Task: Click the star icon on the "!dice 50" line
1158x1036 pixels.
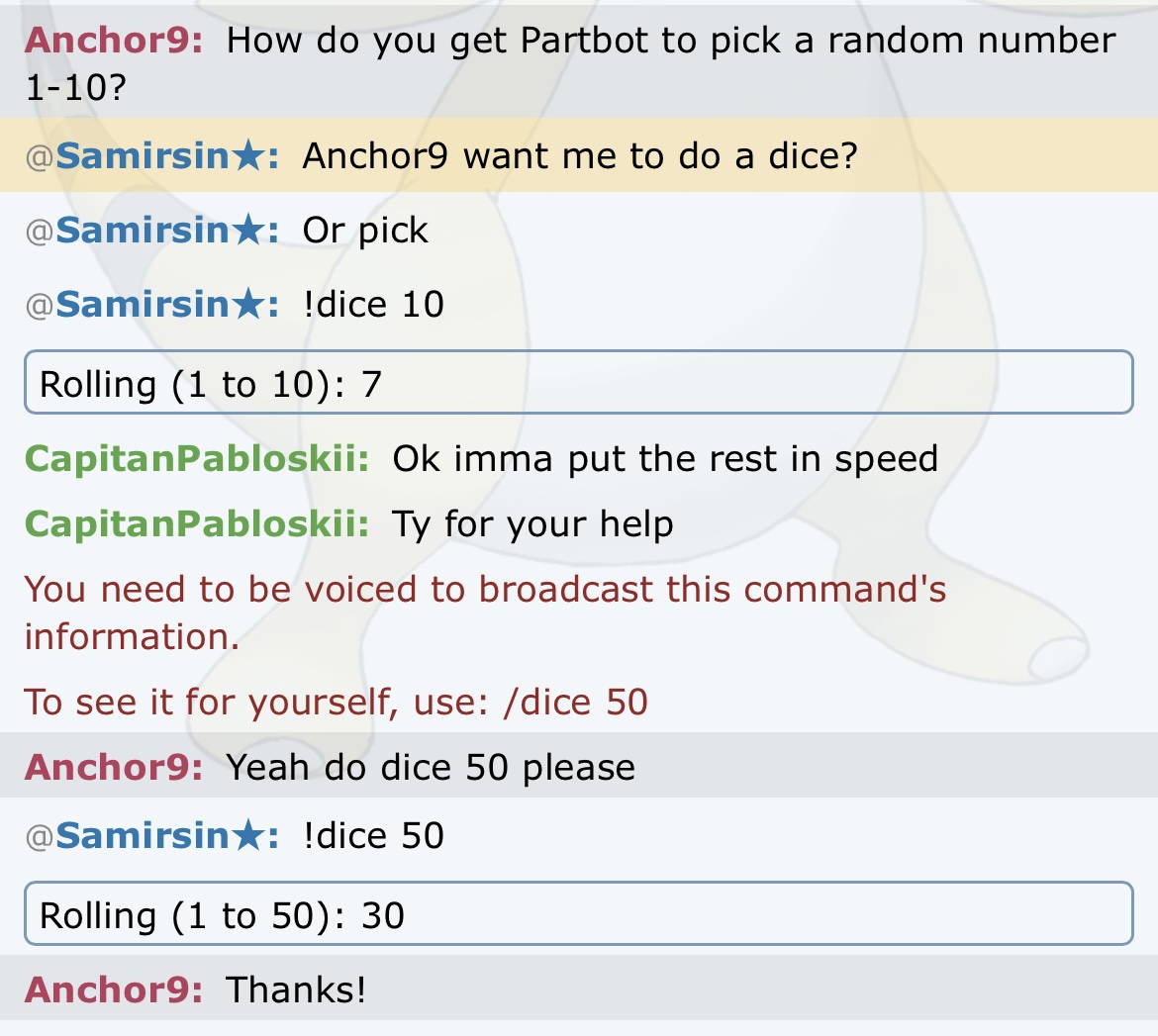Action: tap(247, 834)
